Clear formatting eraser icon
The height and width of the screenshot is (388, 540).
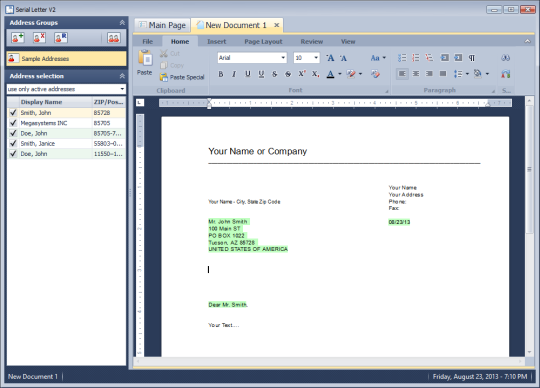375,74
